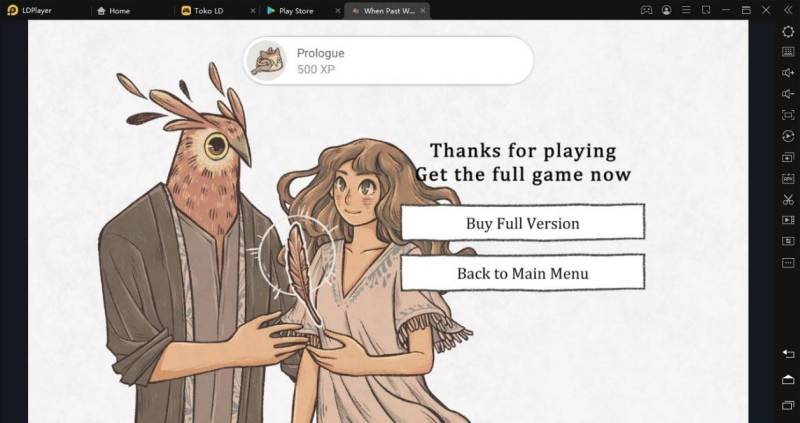Open the operation recorder (circular play icon)
Screen dimensions: 800x423
point(788,136)
